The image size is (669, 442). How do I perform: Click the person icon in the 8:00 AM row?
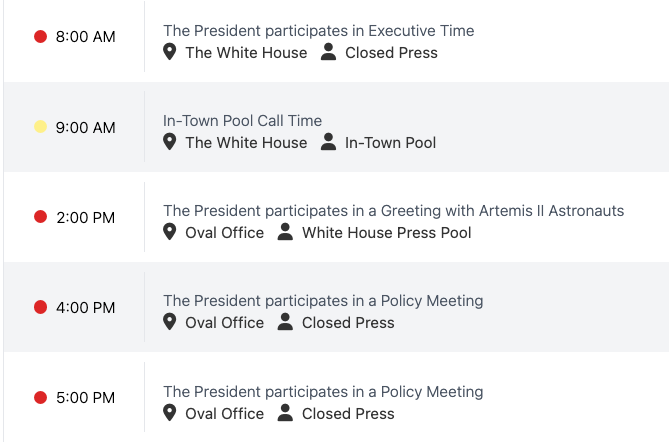(x=329, y=53)
